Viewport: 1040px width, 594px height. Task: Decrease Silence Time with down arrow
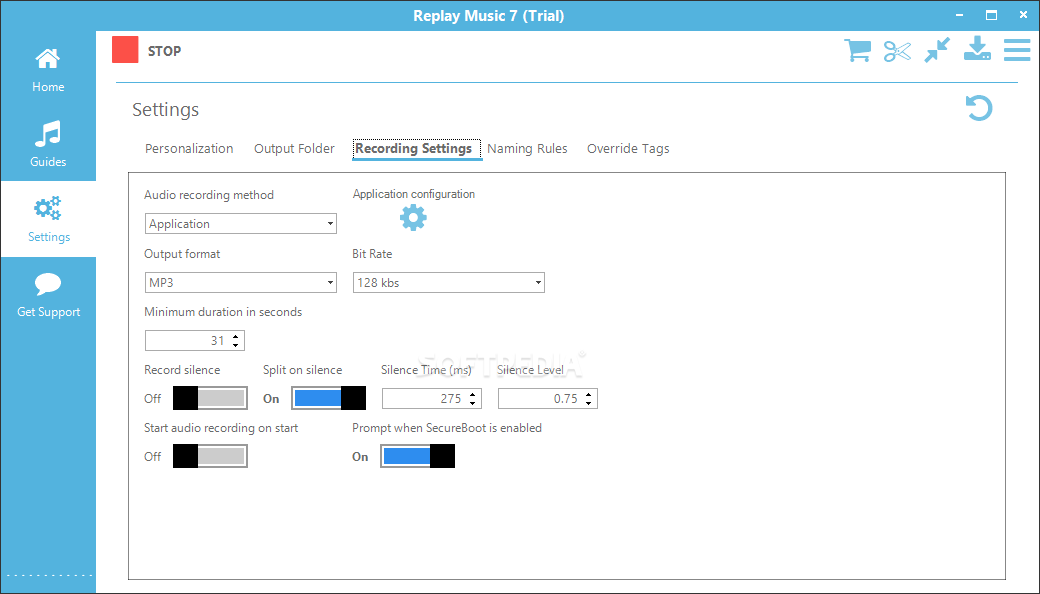pos(472,403)
